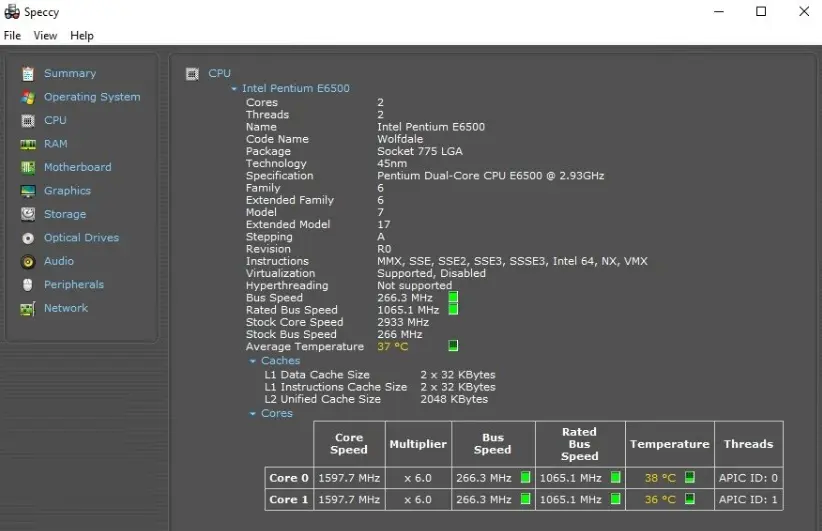Click the Operating System Windows flag icon

click(28, 97)
